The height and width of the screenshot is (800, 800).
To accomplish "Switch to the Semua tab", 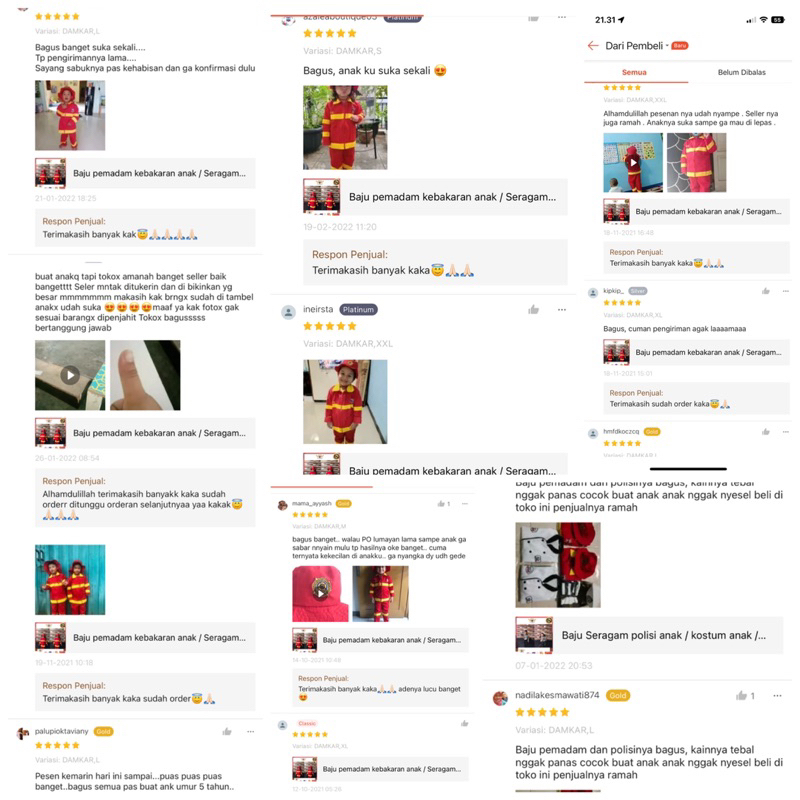I will pos(634,72).
